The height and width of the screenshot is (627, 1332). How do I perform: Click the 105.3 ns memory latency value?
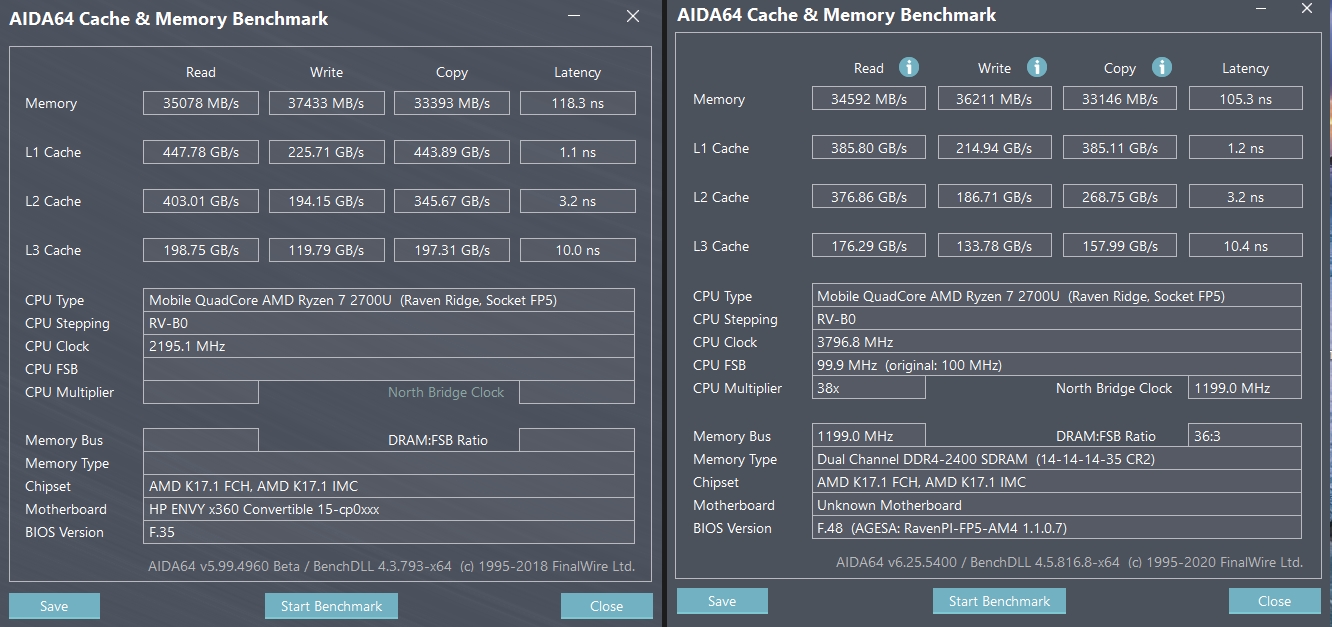point(1245,99)
